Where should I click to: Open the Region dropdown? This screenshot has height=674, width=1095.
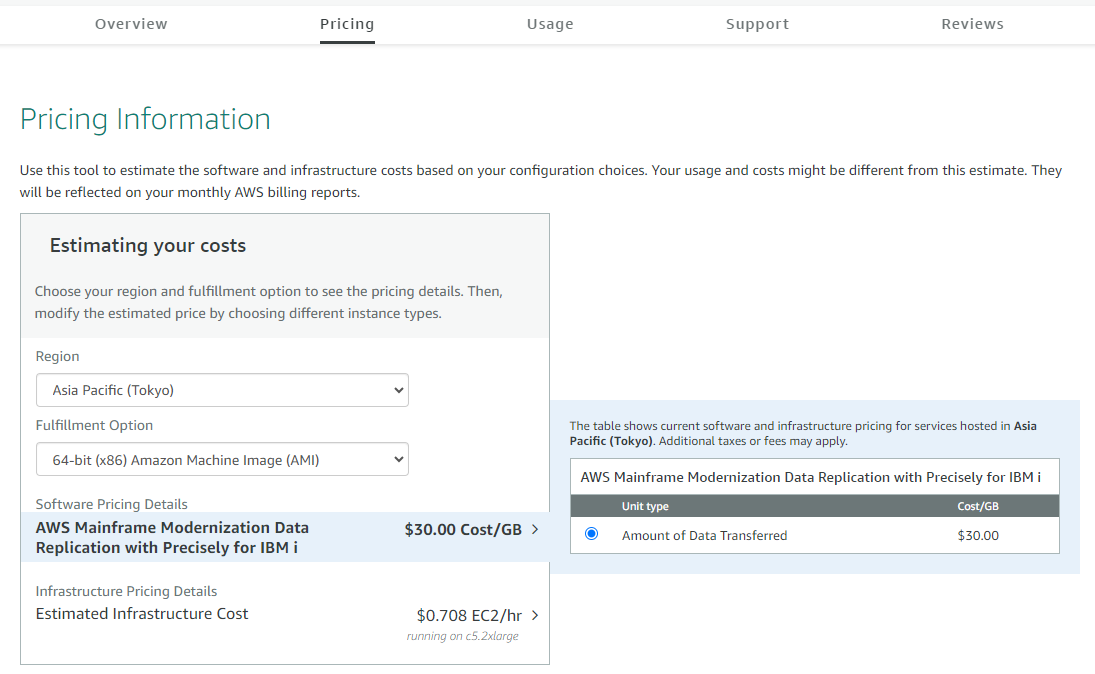point(222,390)
